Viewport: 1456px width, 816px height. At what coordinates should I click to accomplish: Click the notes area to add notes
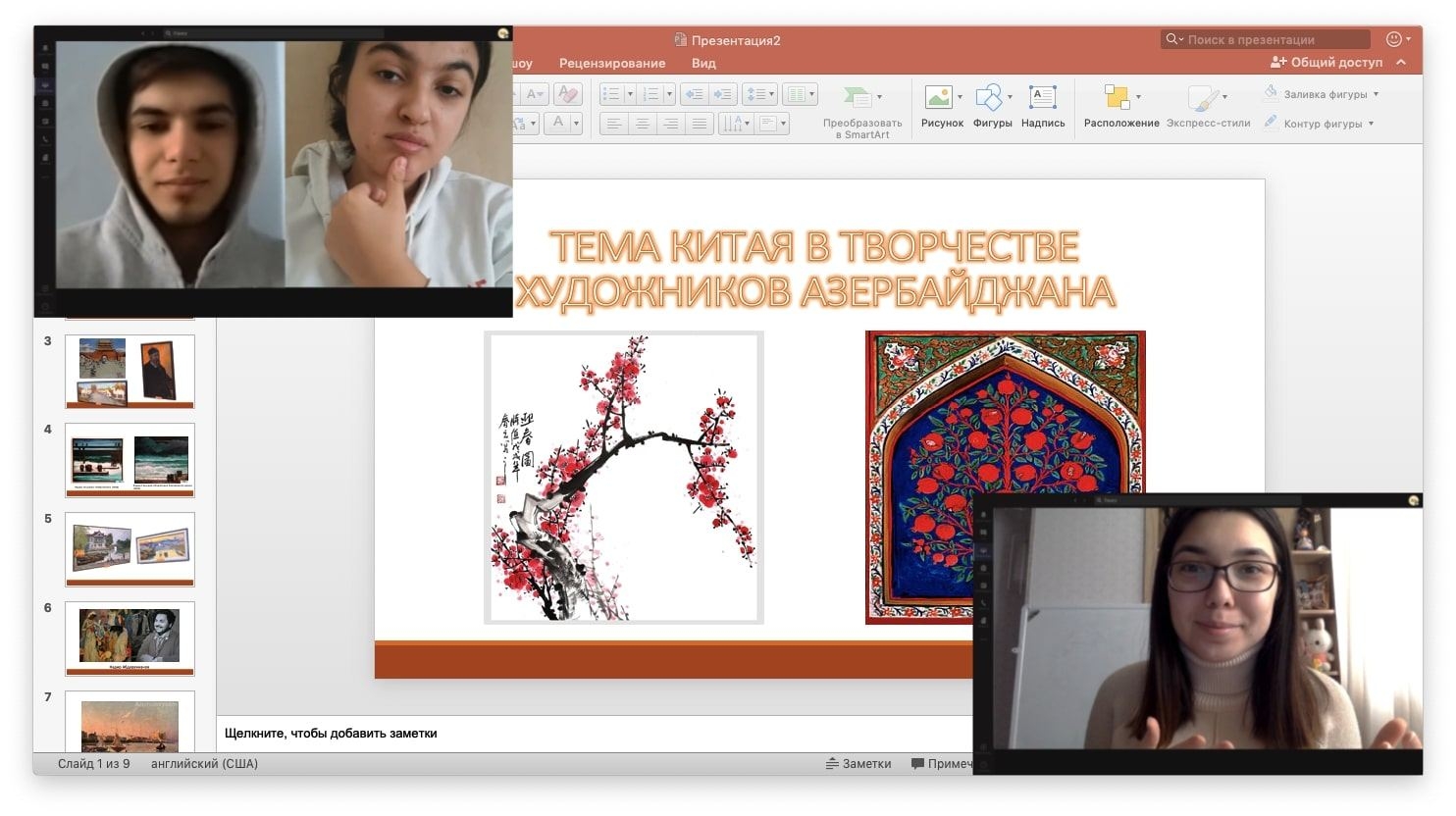point(595,733)
